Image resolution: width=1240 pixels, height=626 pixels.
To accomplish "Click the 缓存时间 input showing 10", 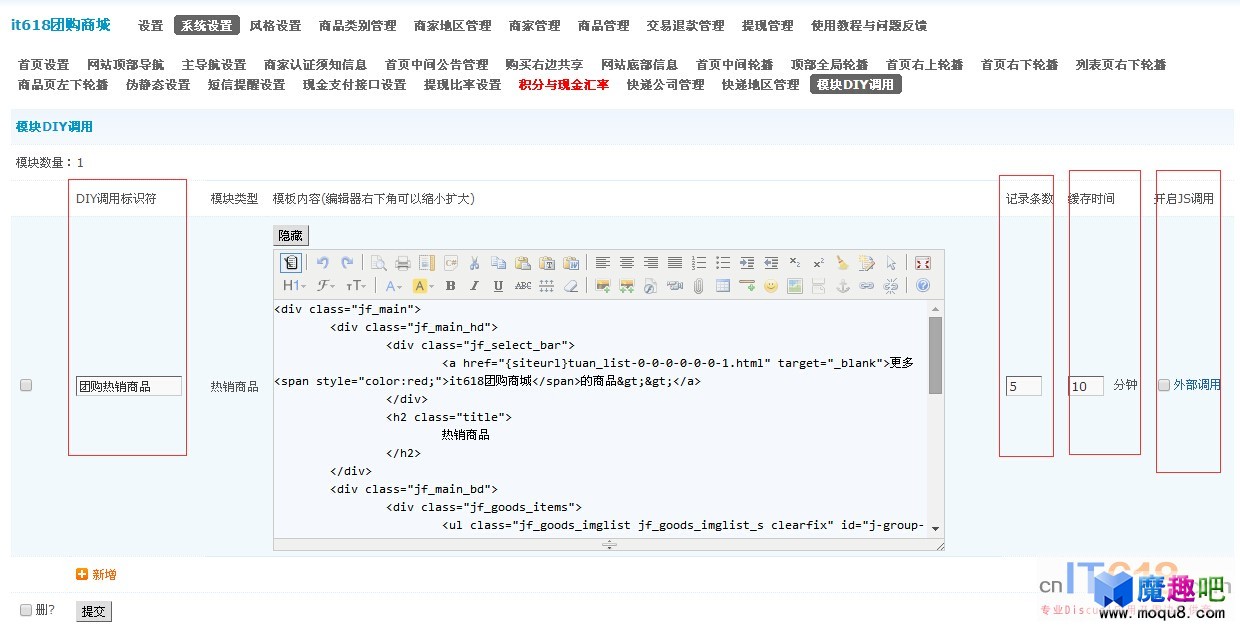I will click(x=1086, y=386).
